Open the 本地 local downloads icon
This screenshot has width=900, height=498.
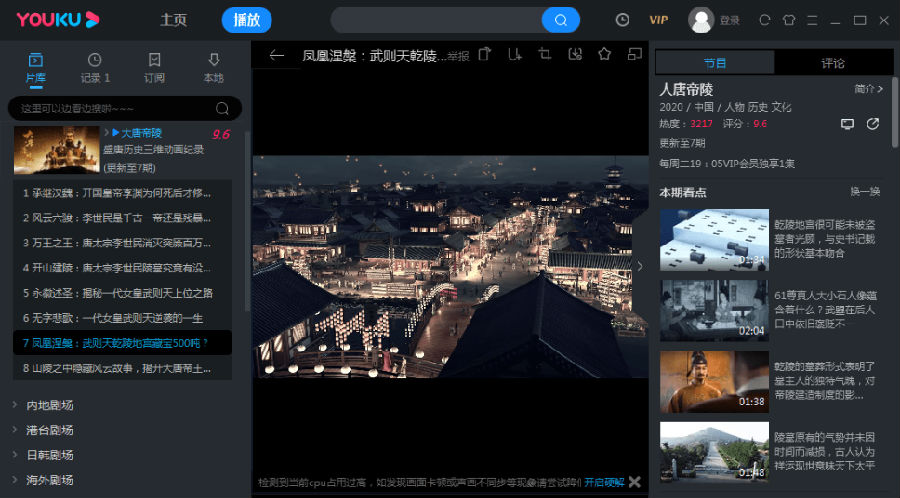[213, 67]
